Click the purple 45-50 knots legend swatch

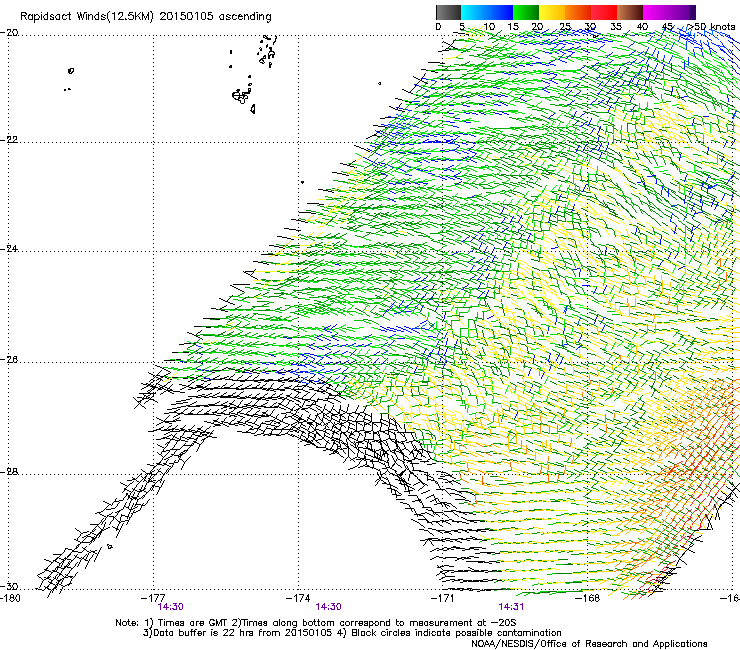(682, 12)
